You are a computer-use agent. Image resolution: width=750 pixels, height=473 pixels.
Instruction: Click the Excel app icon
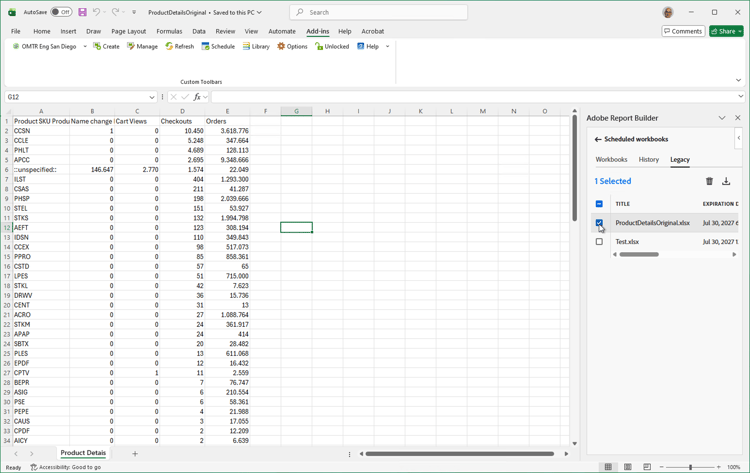tap(11, 12)
